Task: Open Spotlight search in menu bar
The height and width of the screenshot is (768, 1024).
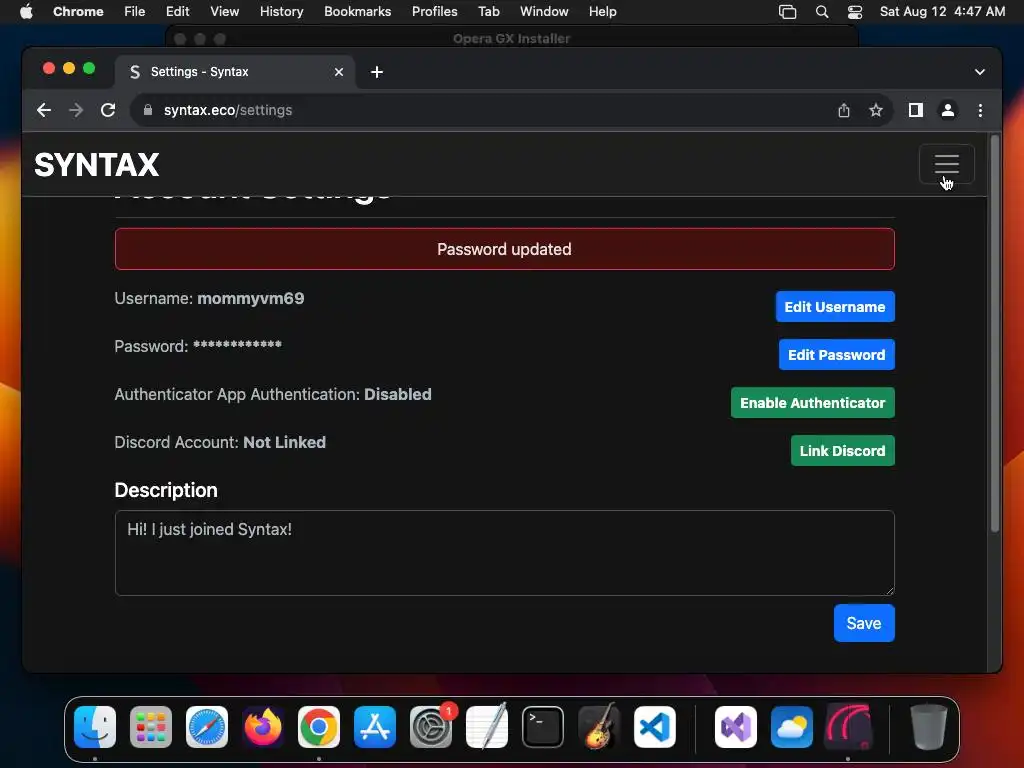Action: (822, 12)
